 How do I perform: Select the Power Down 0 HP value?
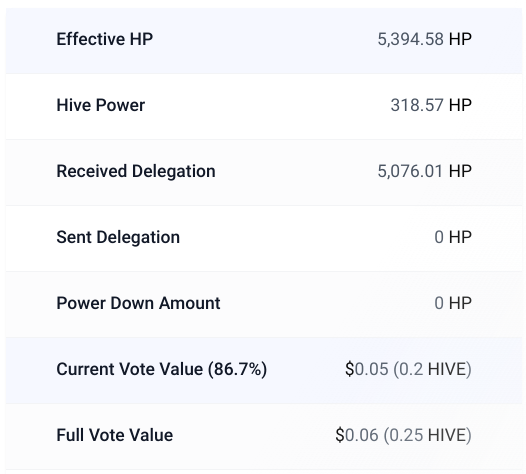click(x=453, y=303)
